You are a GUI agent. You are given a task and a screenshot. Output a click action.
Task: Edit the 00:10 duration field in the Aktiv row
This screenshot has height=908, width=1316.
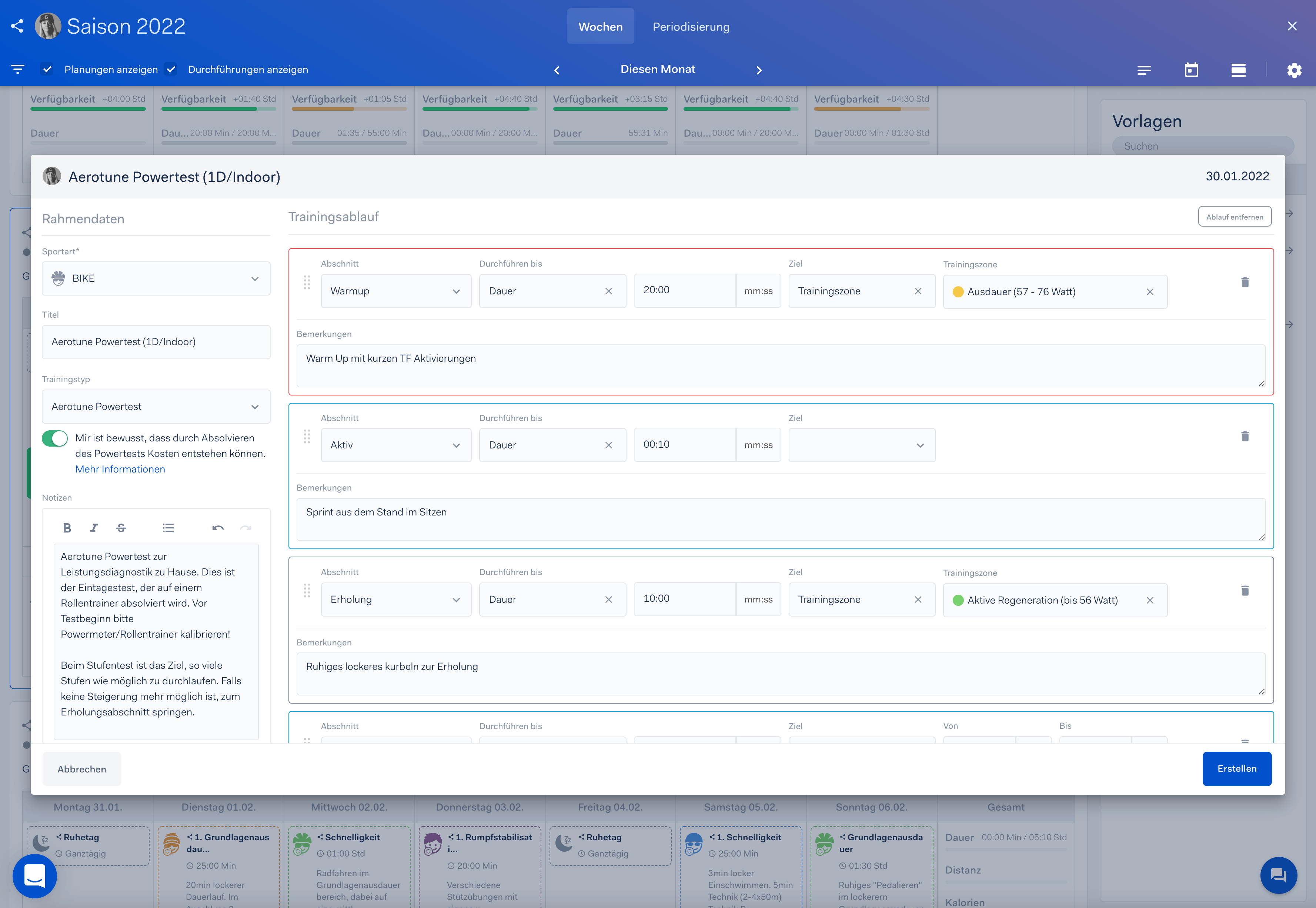coord(685,445)
